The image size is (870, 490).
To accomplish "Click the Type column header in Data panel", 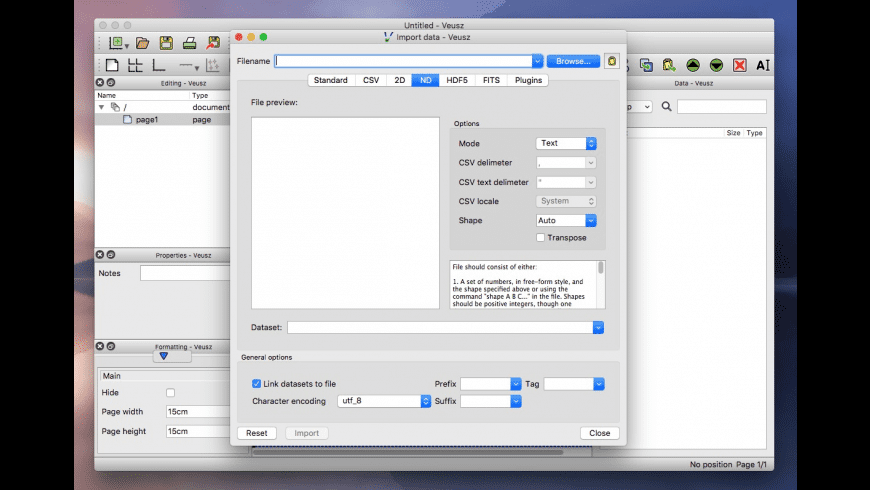I will tap(755, 133).
